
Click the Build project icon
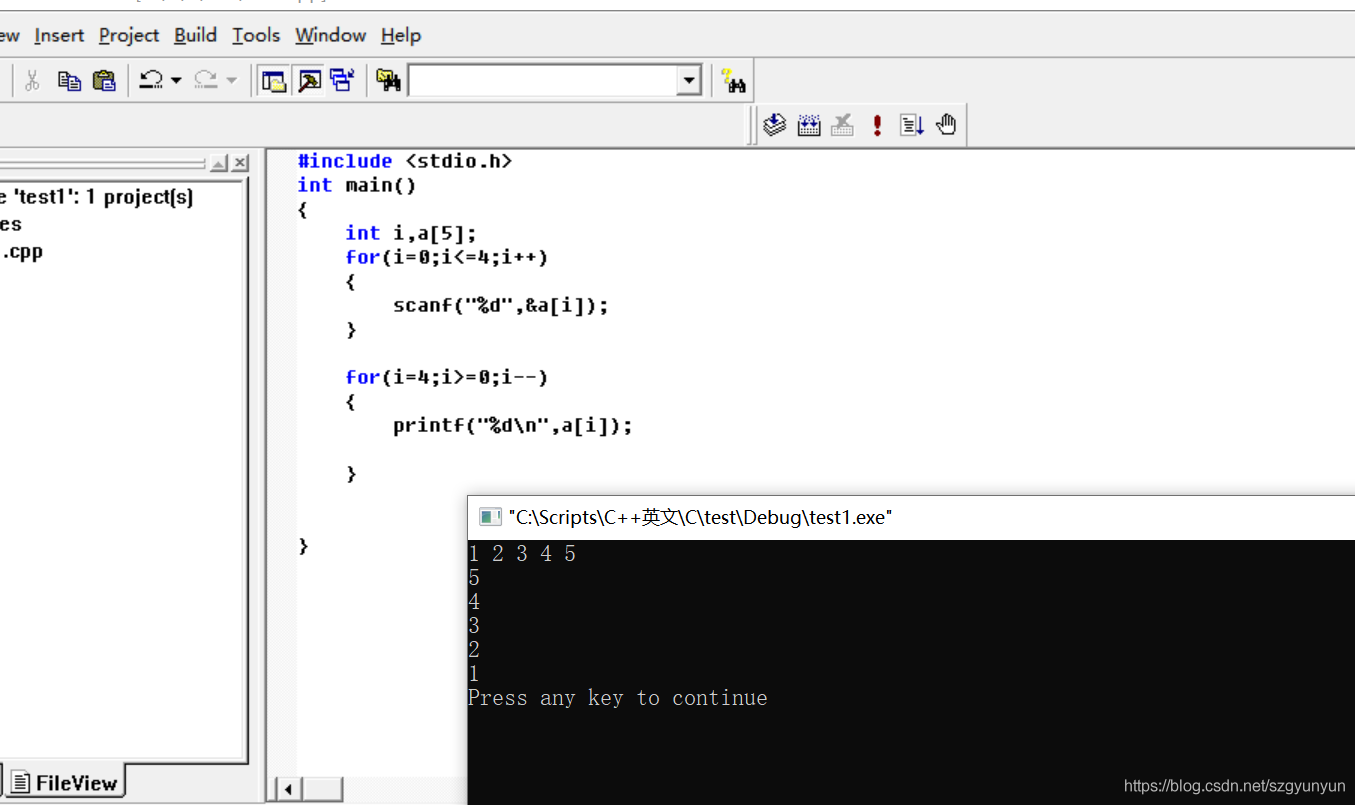pyautogui.click(x=809, y=125)
